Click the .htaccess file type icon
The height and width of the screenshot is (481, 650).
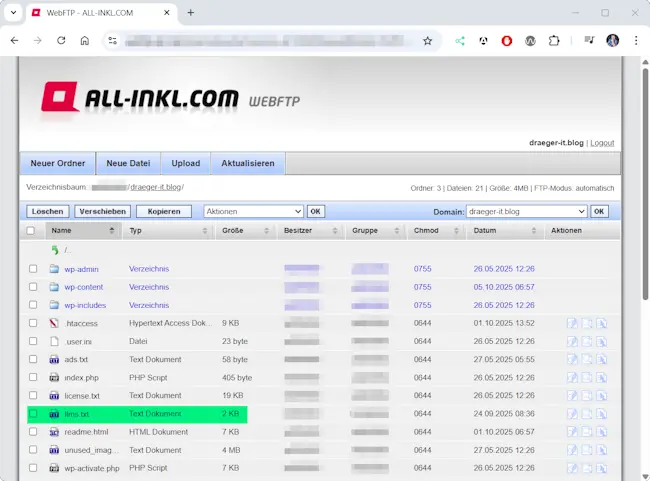[54, 323]
